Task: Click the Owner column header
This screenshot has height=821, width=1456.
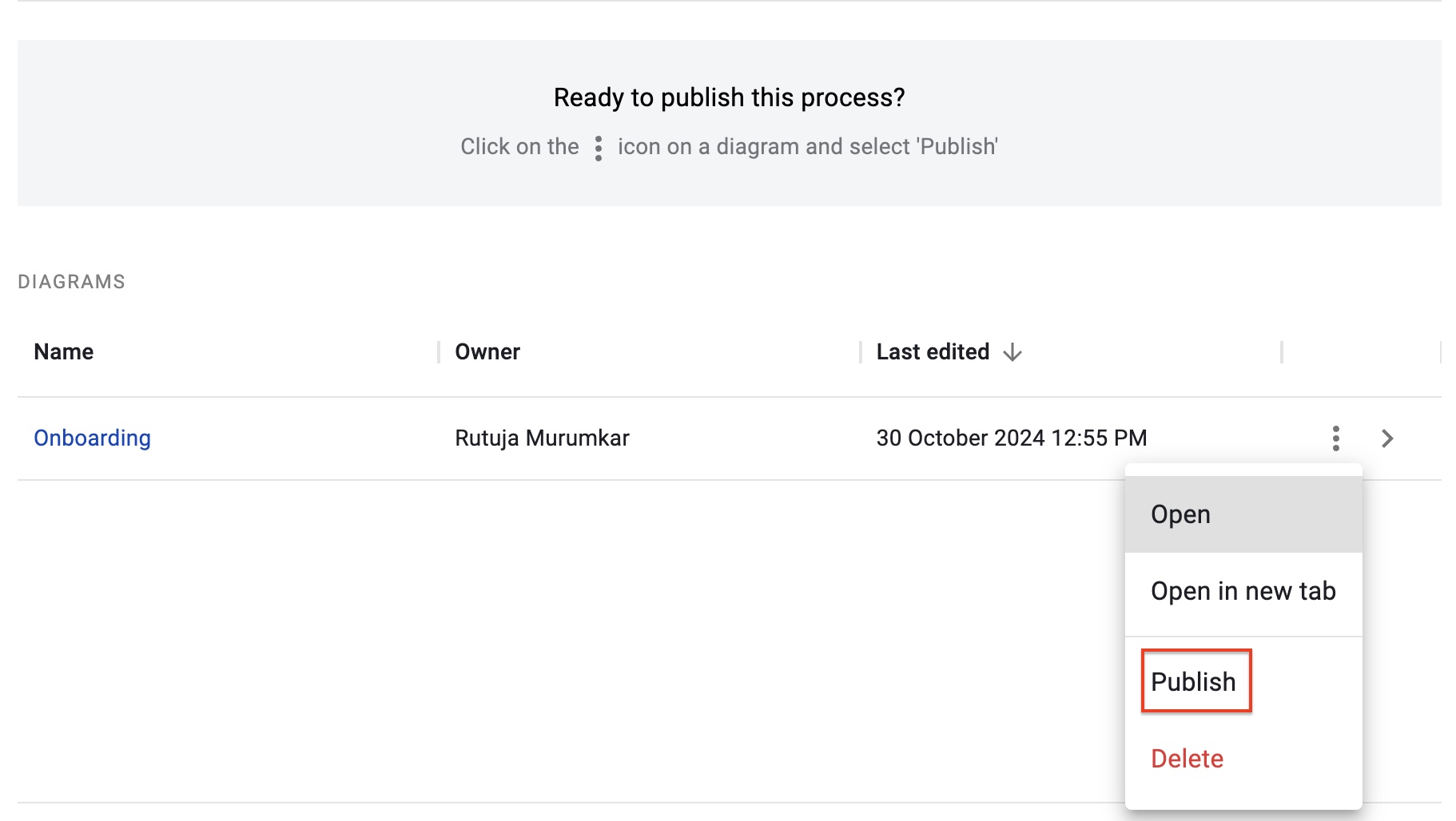Action: click(487, 352)
